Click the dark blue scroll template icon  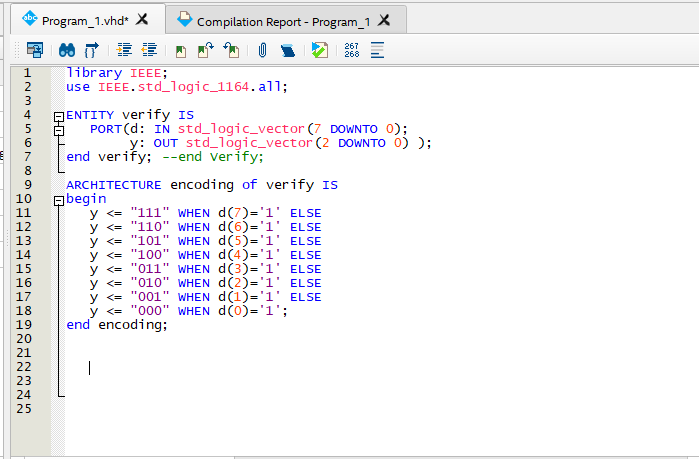288,50
